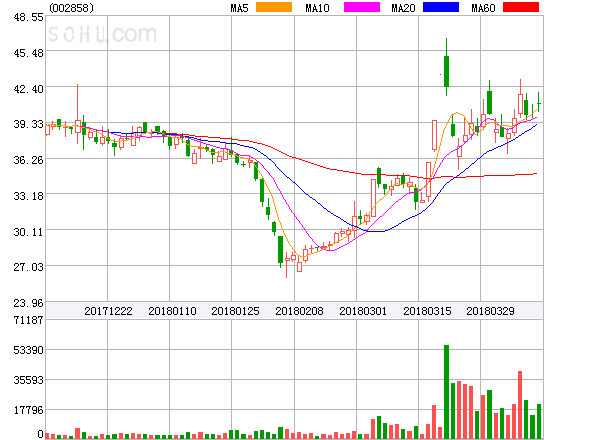Click the 71187 volume axis label
This screenshot has height=440, width=600.
(28, 320)
